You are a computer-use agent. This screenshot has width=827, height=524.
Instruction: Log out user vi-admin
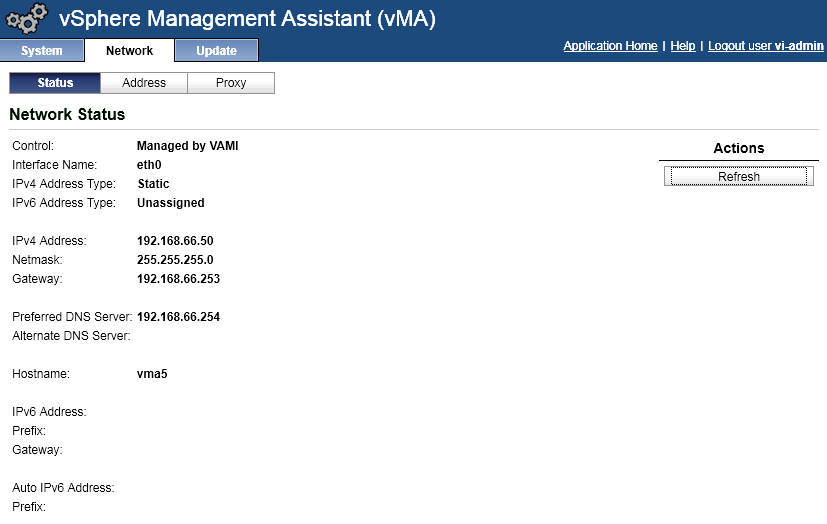(765, 46)
